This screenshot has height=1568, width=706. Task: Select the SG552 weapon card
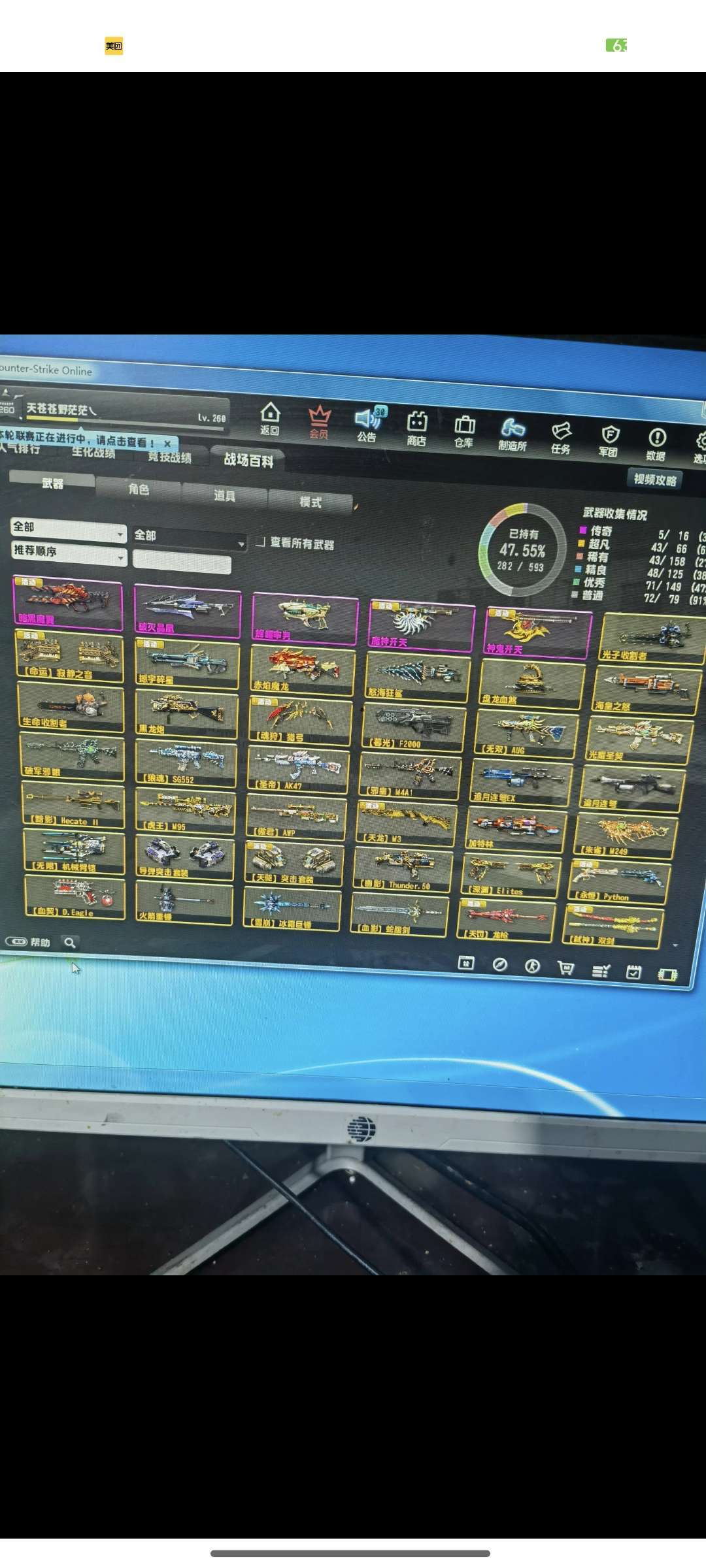(186, 762)
